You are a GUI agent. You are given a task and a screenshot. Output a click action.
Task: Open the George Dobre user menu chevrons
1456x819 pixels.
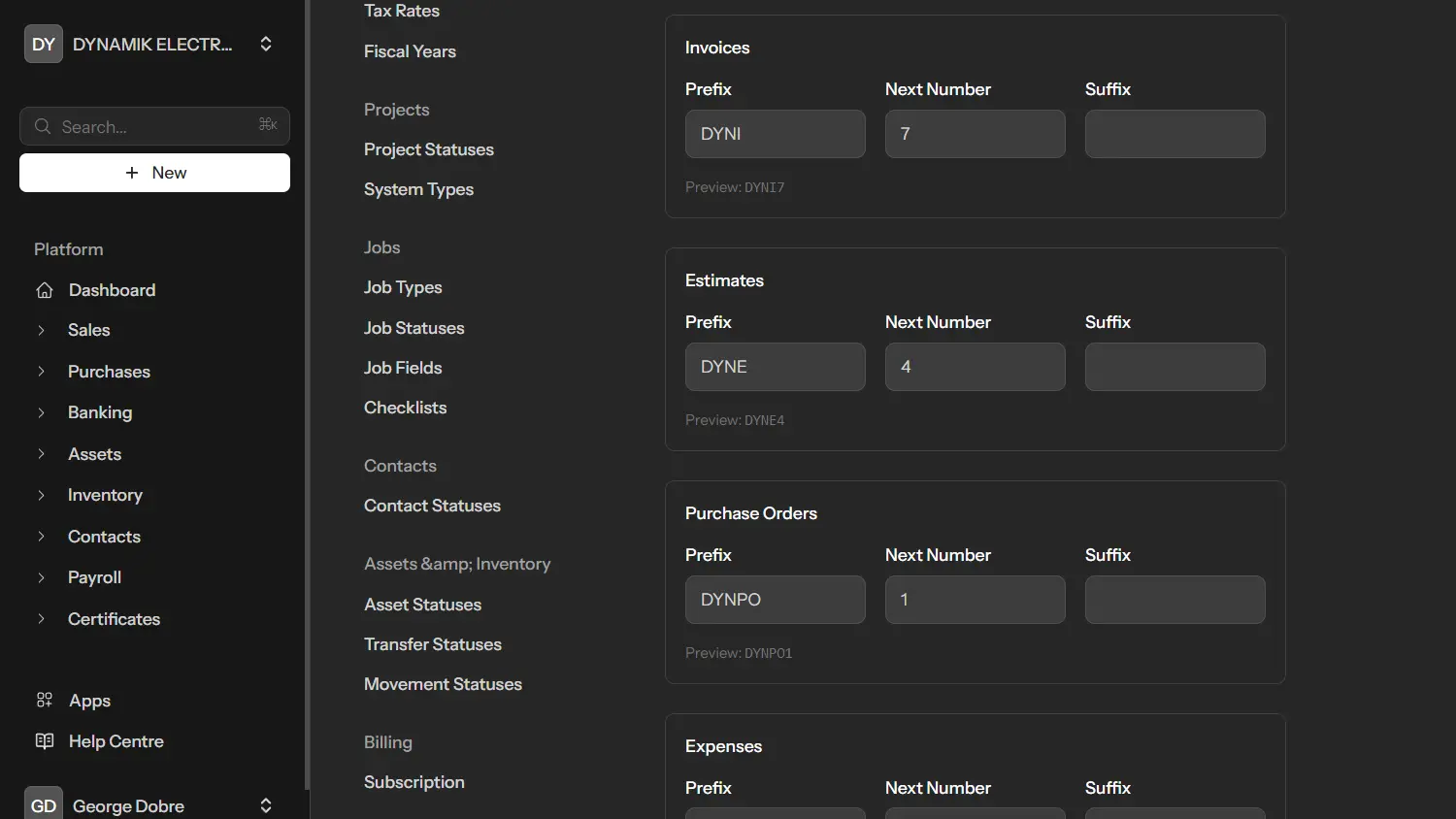[266, 805]
